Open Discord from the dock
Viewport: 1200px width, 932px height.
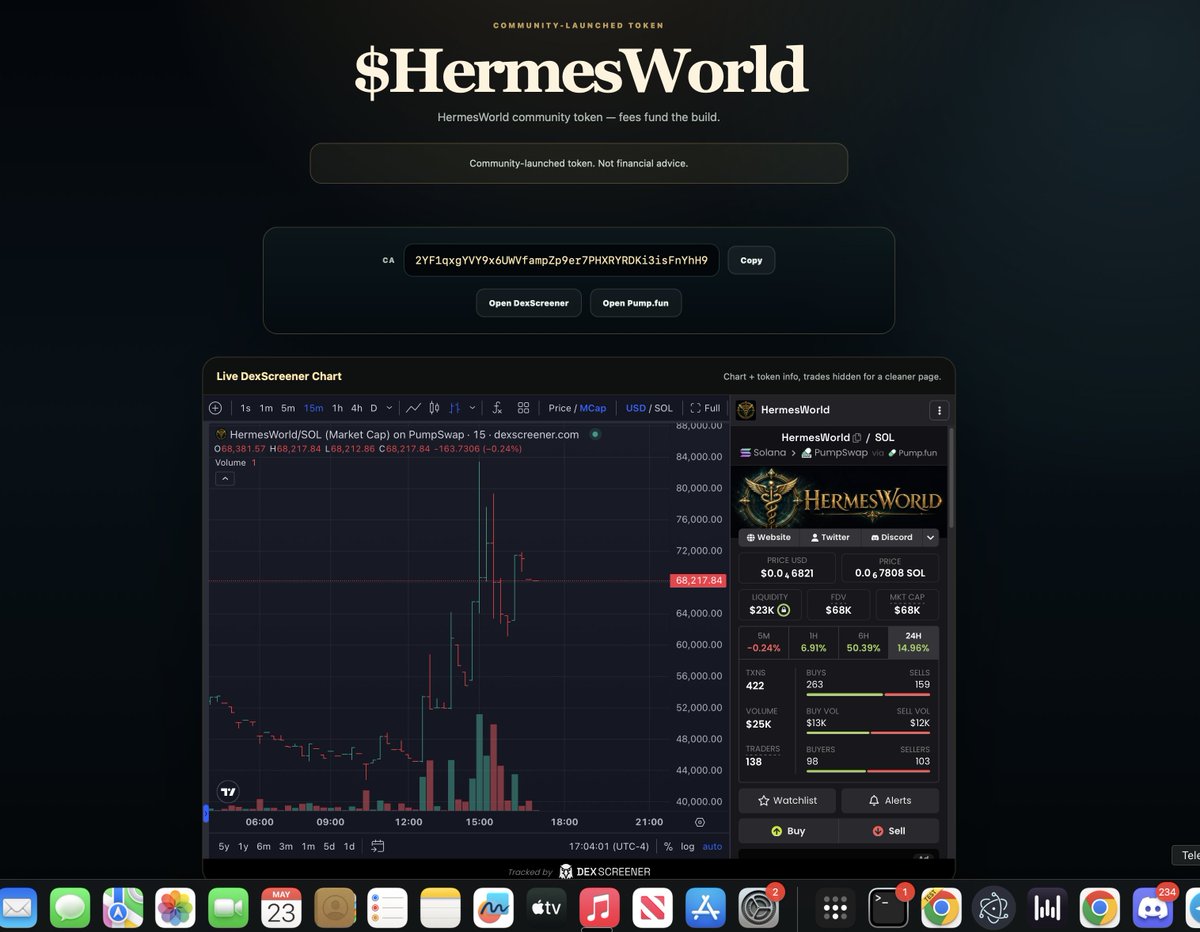click(1153, 907)
